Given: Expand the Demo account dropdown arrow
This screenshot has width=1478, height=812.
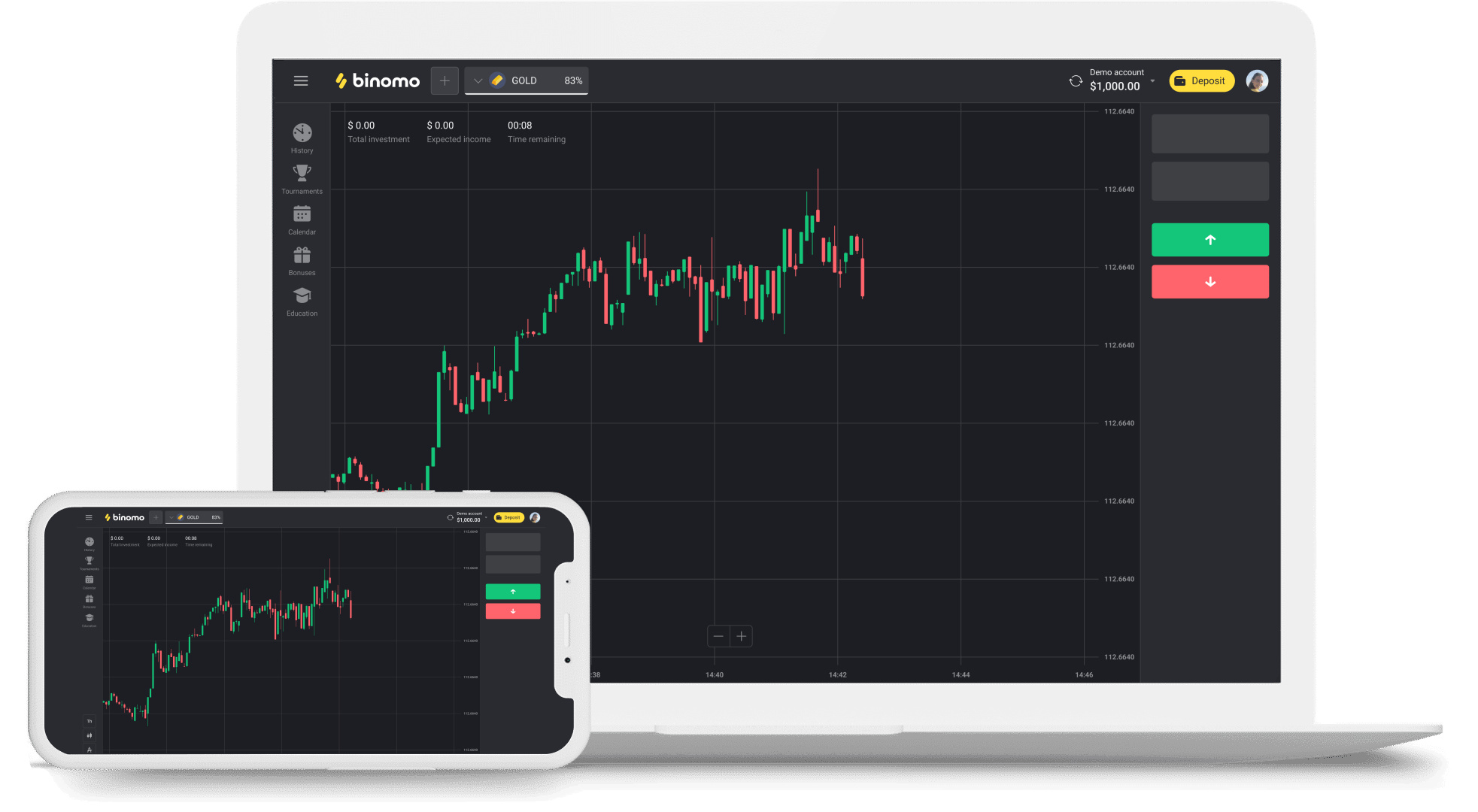Looking at the screenshot, I should click(x=1152, y=80).
